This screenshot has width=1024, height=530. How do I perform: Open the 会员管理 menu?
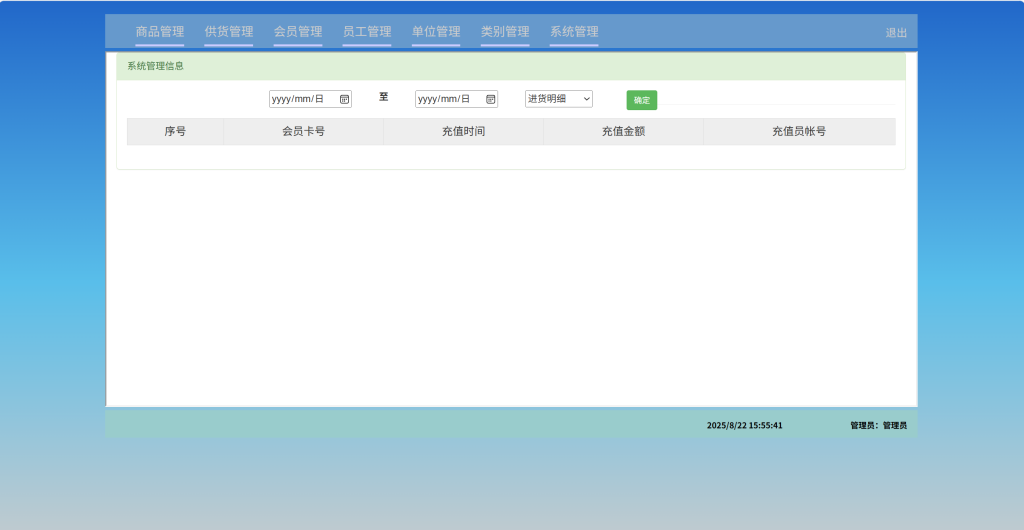tap(298, 31)
